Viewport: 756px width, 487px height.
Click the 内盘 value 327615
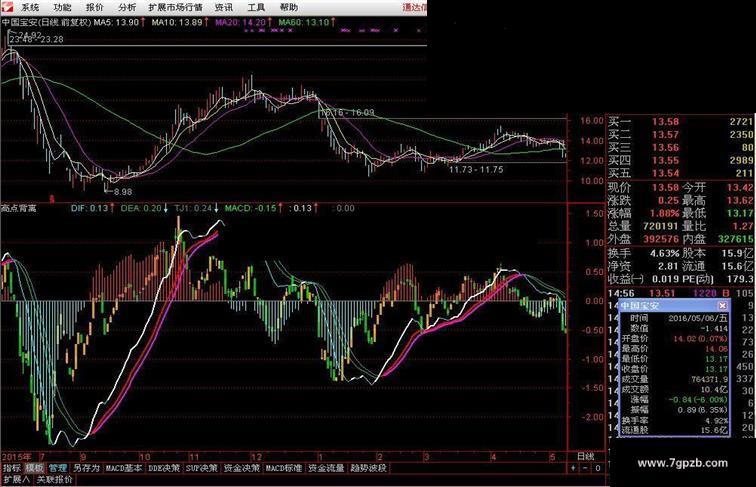[735, 239]
